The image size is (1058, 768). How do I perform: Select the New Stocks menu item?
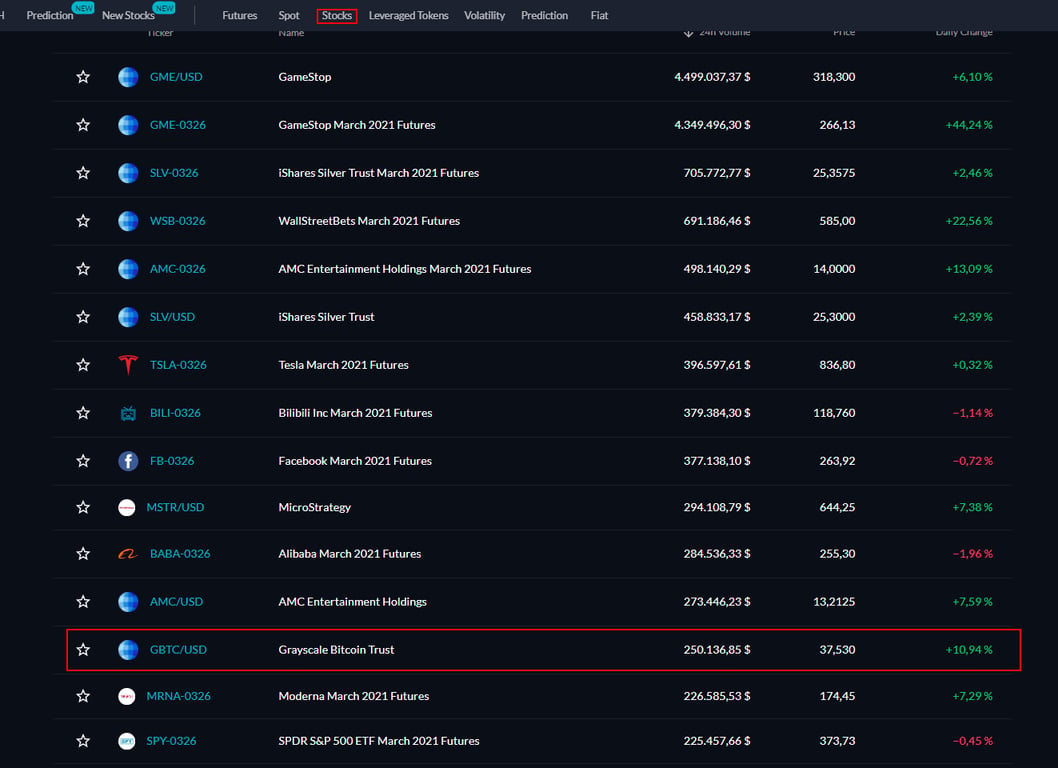[128, 15]
